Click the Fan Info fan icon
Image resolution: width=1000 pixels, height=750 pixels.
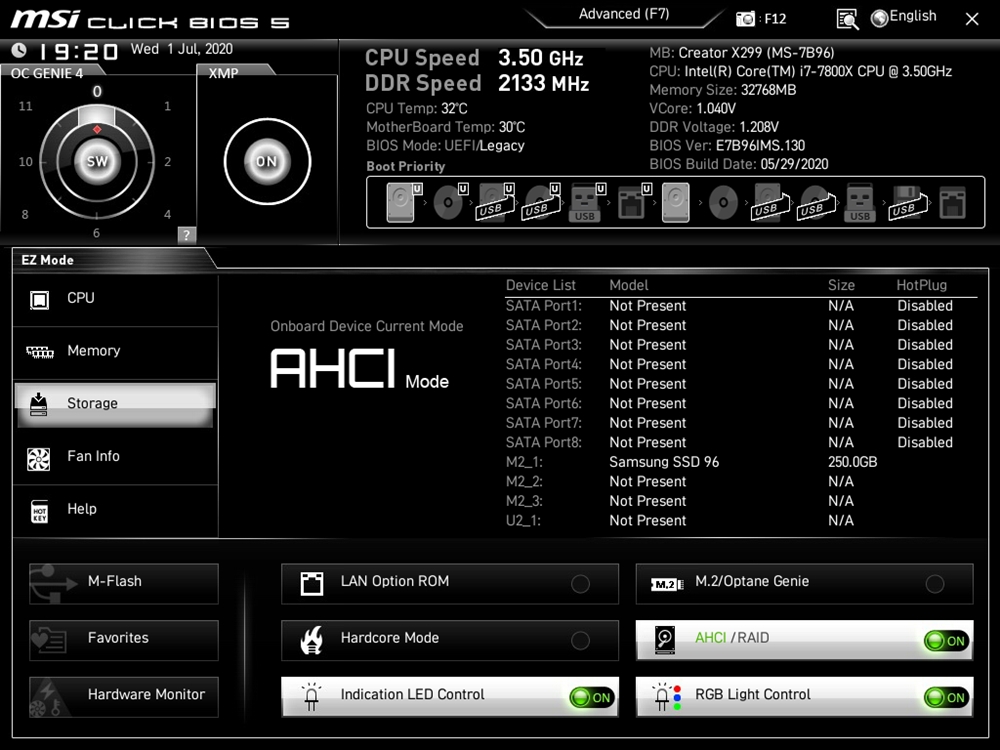[39, 458]
